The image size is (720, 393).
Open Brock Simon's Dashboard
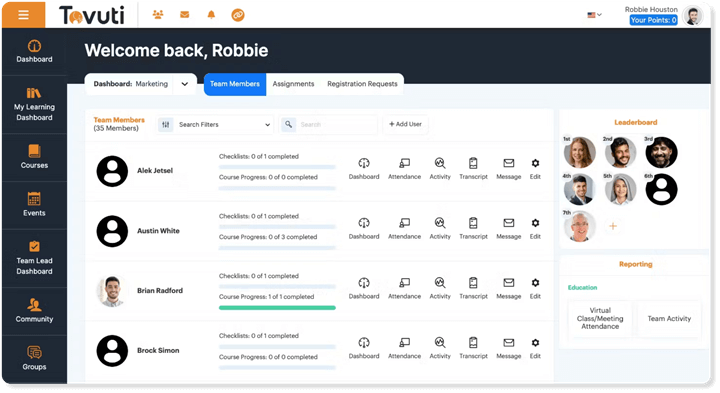(364, 348)
